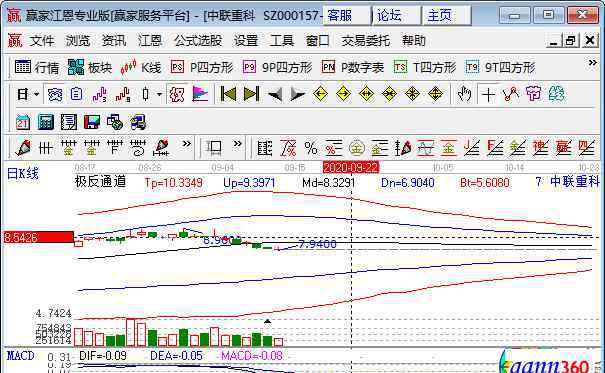Select the vertical lines grid tool
Screen dimensions: 605x373
click(46, 148)
